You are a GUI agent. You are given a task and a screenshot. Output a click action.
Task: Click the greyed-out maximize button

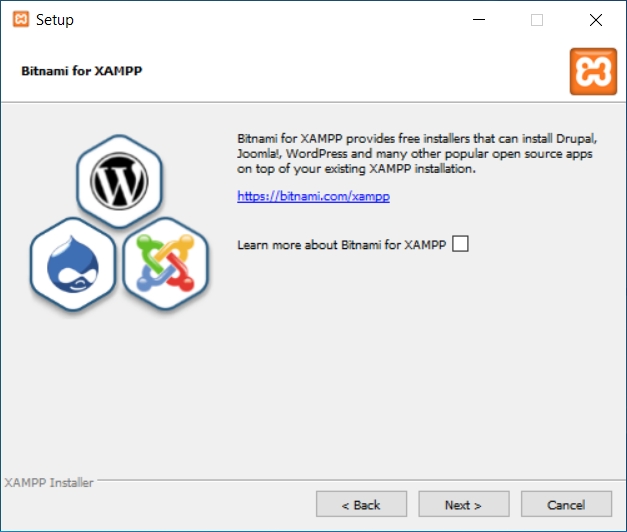537,19
